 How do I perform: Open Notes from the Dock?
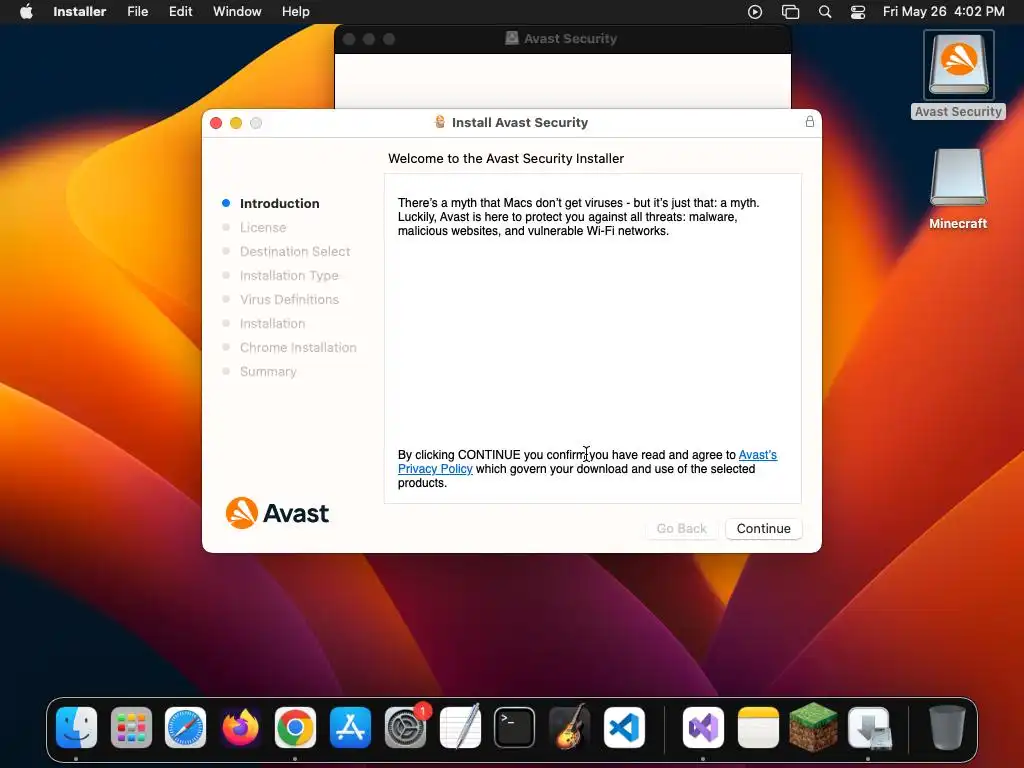[758, 728]
